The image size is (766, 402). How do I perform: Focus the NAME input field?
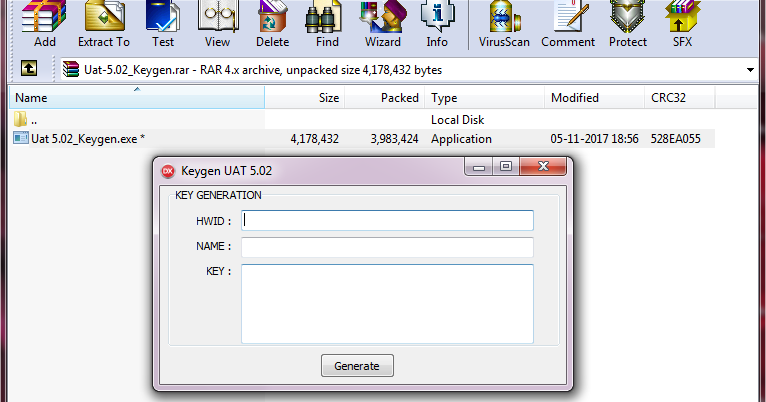[387, 247]
